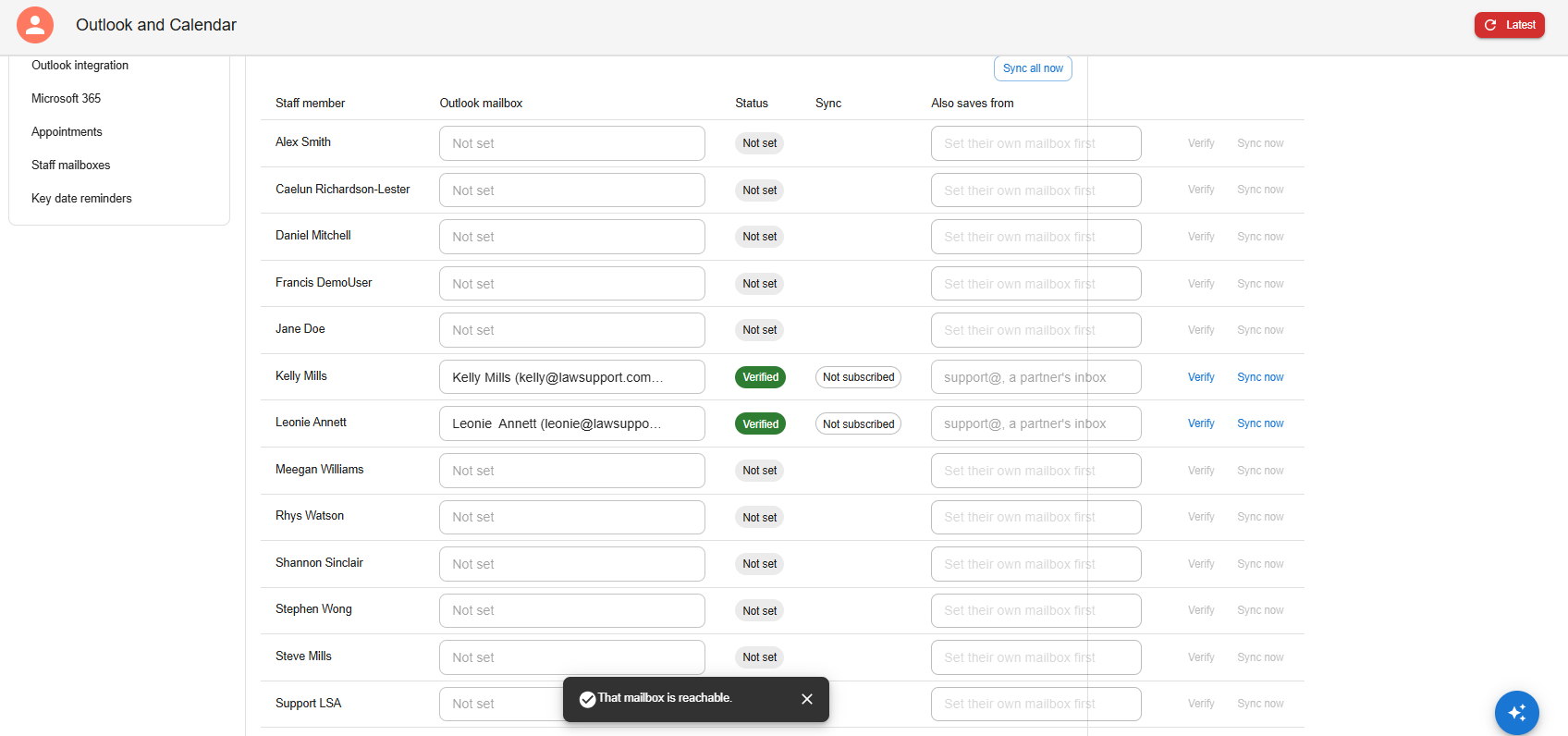1568x736 pixels.
Task: Set Rhys Watson Outlook mailbox
Action: point(572,517)
